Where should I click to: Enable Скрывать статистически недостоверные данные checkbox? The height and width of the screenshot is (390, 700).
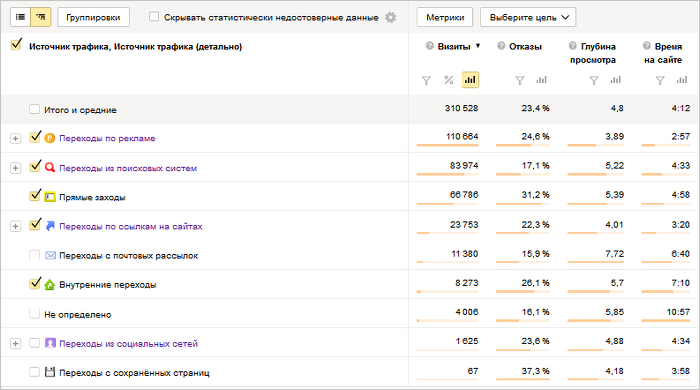coord(154,17)
